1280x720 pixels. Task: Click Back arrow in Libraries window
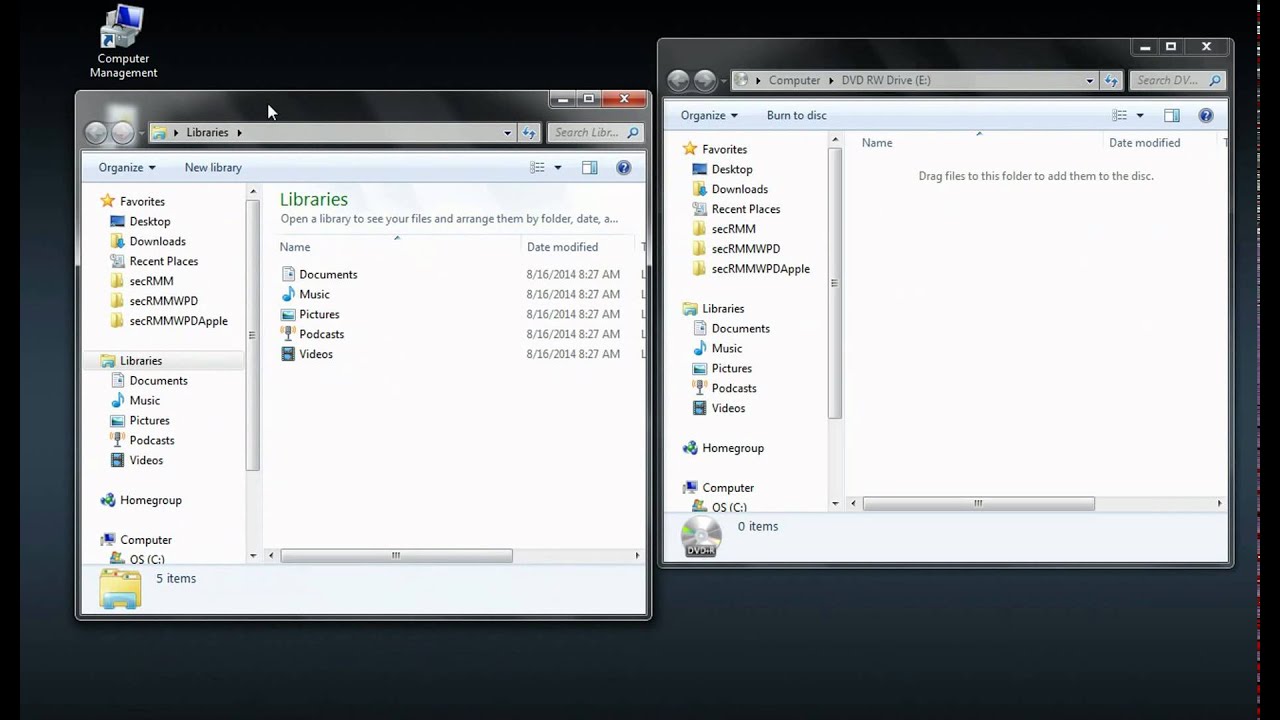[96, 132]
